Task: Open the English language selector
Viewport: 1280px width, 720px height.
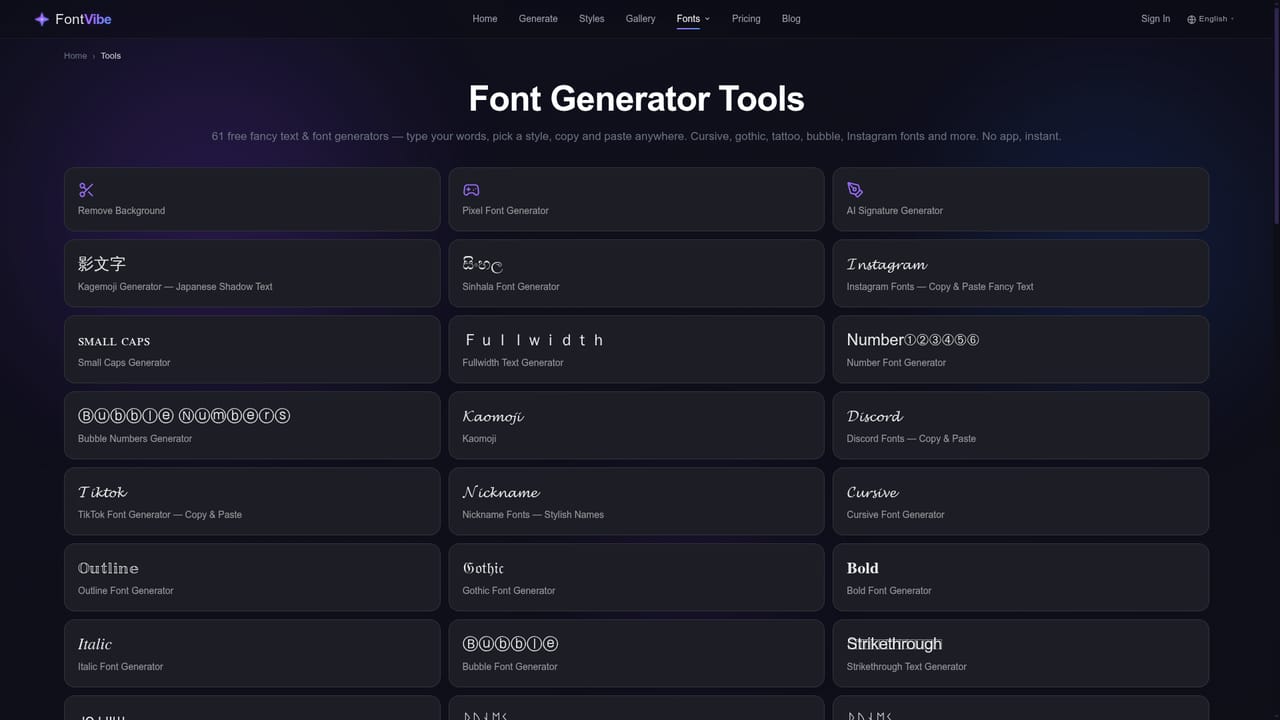Action: coord(1211,19)
